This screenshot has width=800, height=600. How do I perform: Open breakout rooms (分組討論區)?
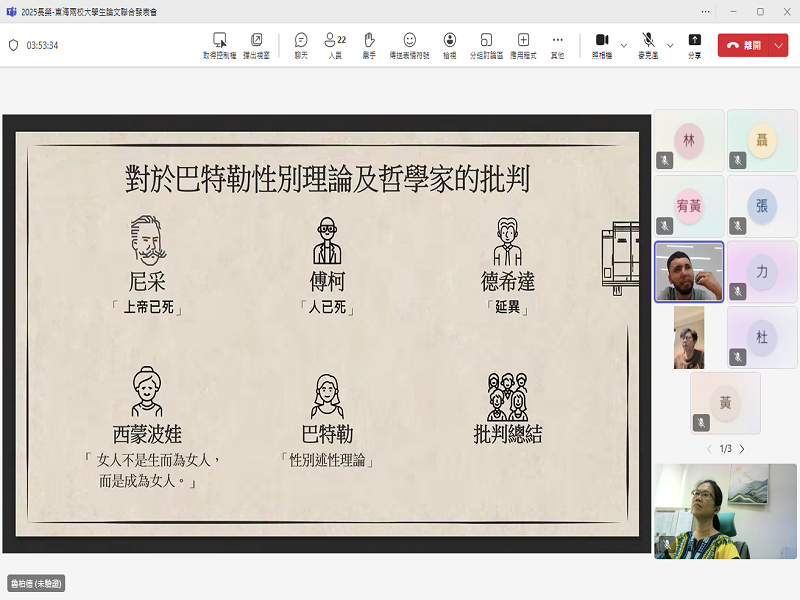pos(486,40)
